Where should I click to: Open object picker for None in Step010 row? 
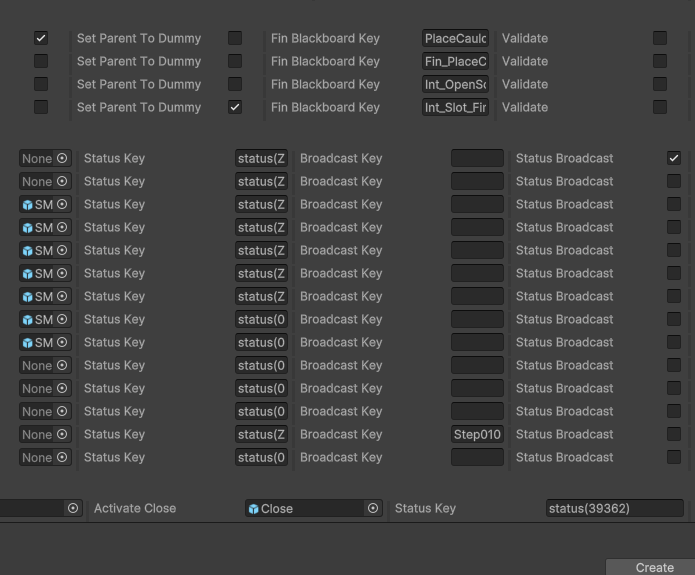(62, 434)
